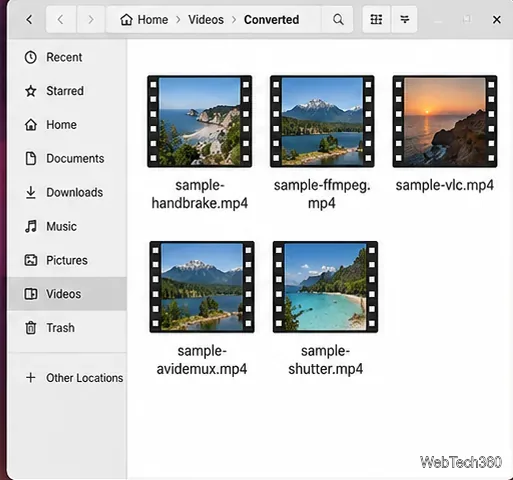Click the leftmost back chevron in the header
513x480 pixels.
click(29, 20)
